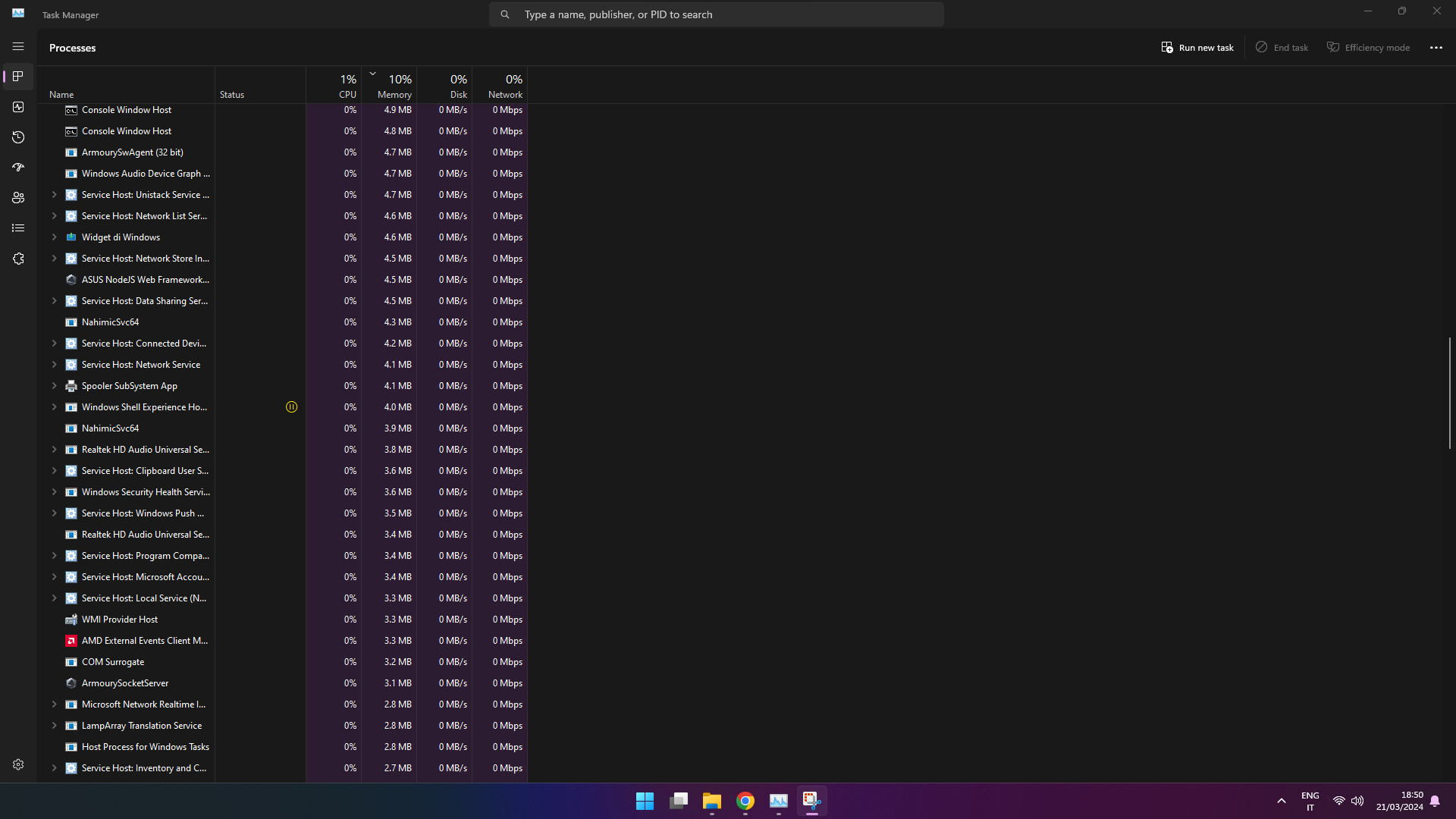Click the vertical scrollbar thumb
1456x819 pixels.
tap(1449, 393)
